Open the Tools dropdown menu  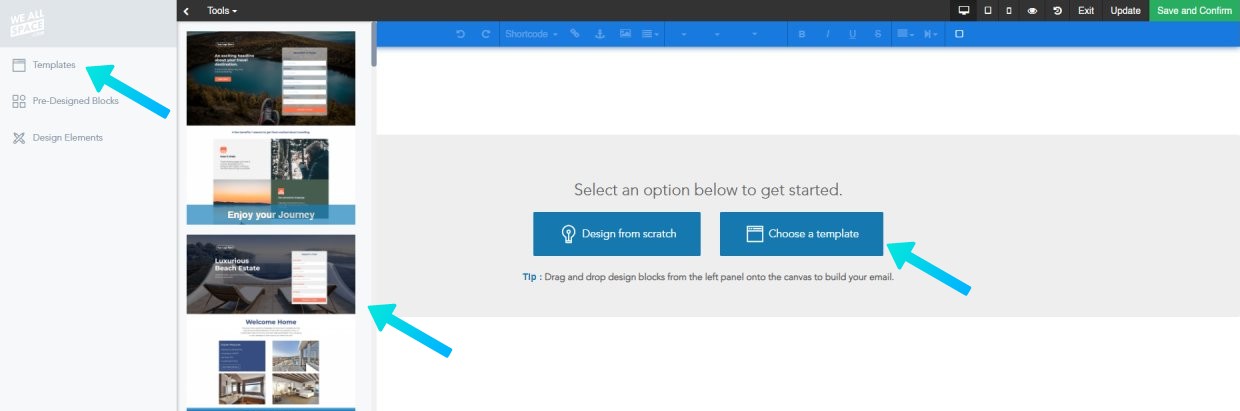tap(222, 10)
